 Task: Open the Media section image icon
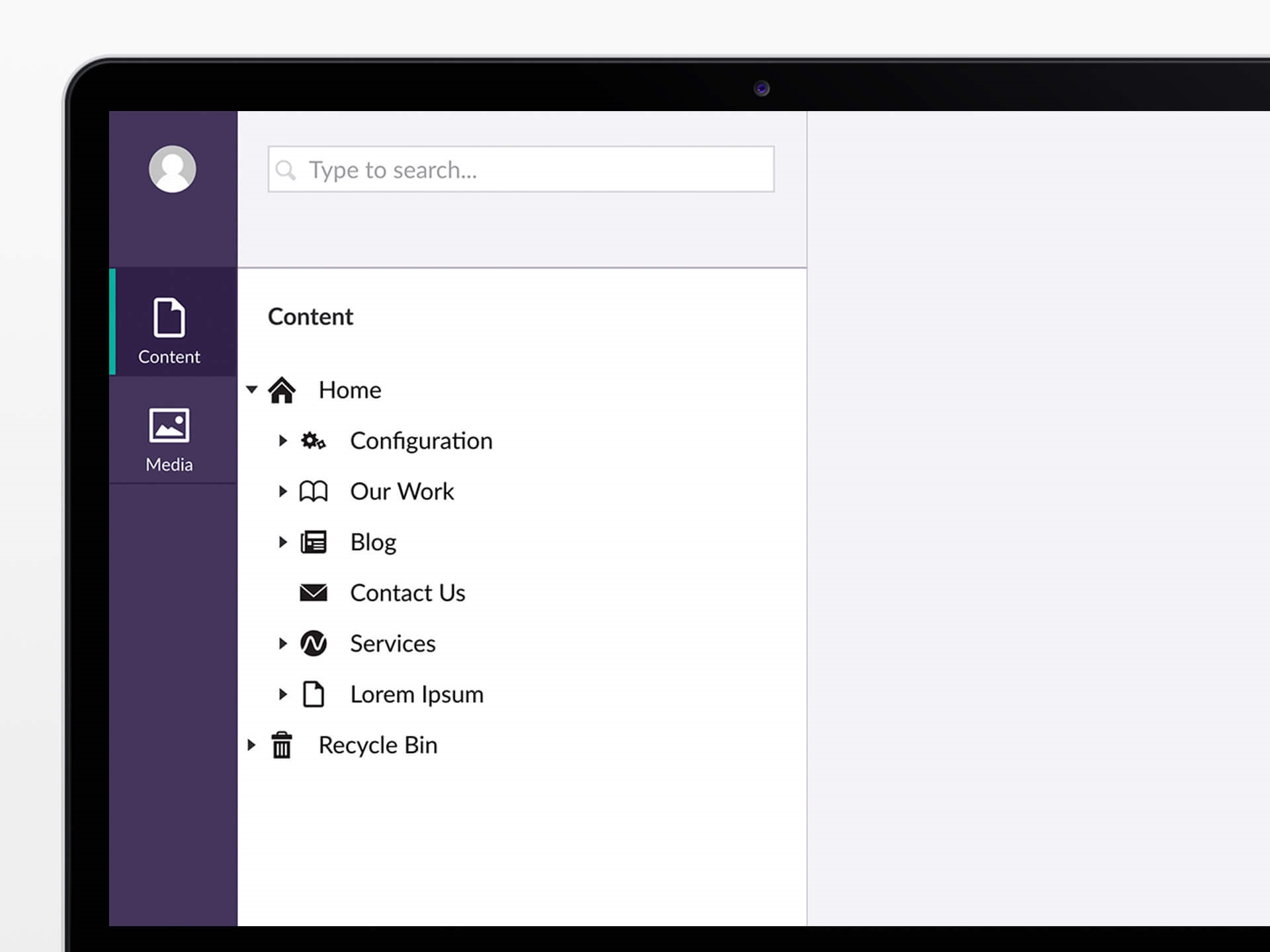[x=169, y=426]
